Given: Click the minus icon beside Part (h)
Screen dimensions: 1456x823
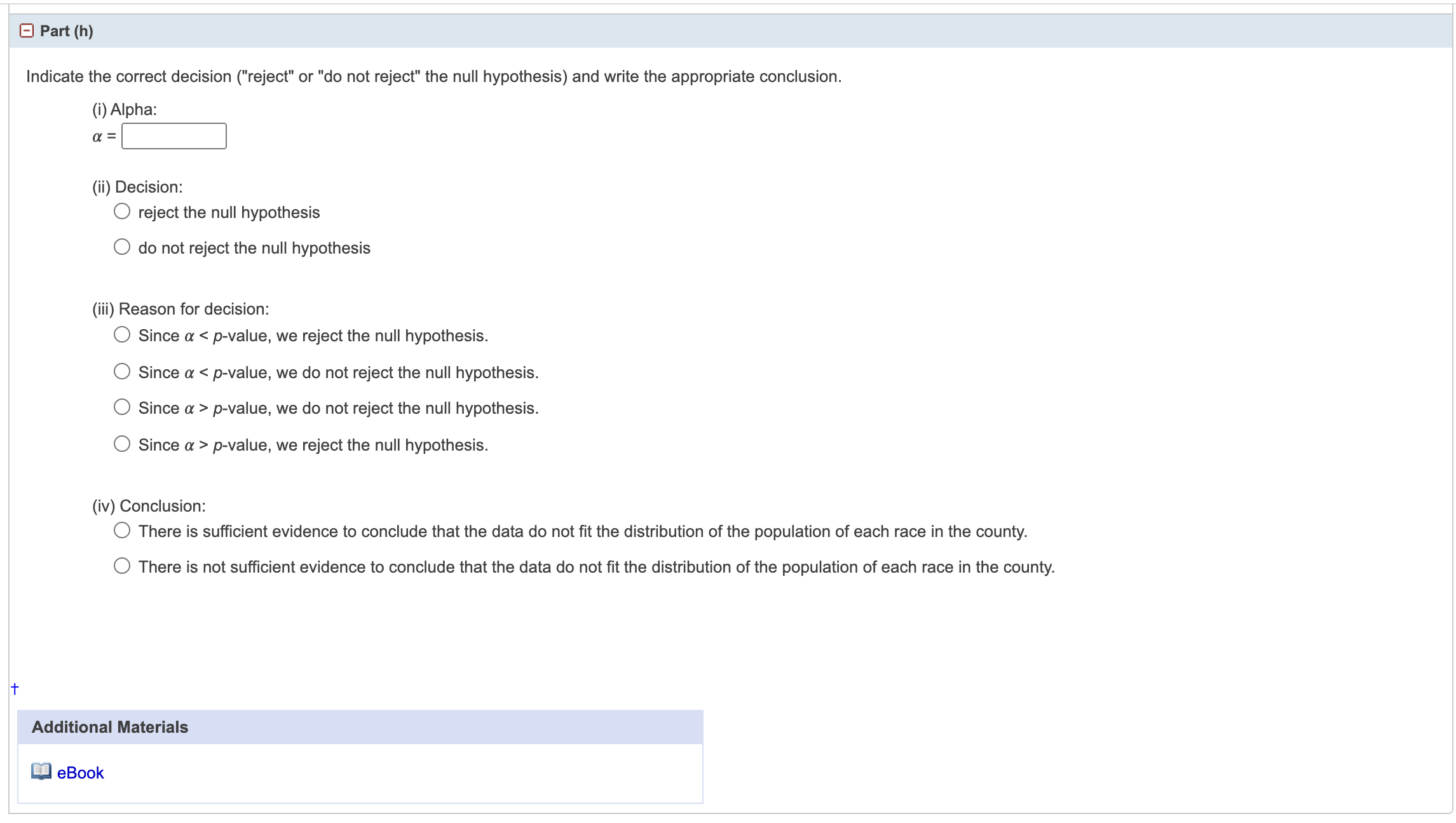Looking at the screenshot, I should [25, 31].
